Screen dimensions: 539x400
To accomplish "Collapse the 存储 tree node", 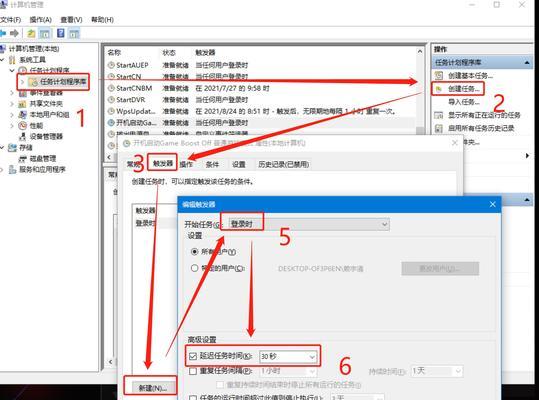I will coord(2,147).
